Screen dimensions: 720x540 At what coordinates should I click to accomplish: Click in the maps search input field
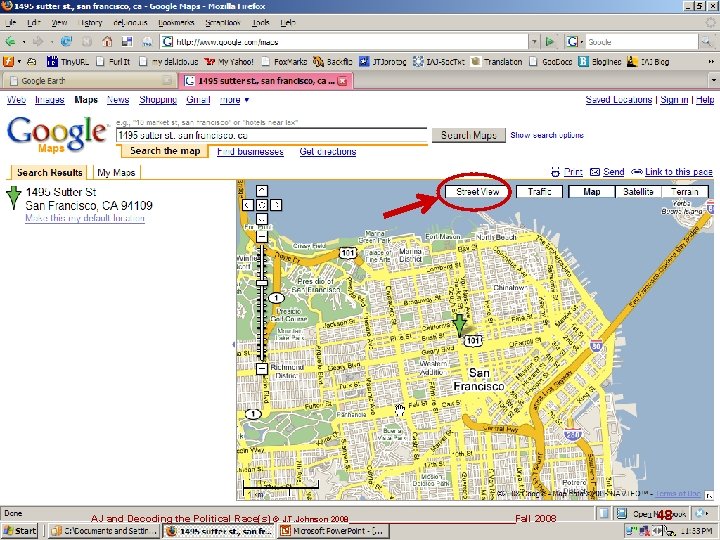coord(272,135)
